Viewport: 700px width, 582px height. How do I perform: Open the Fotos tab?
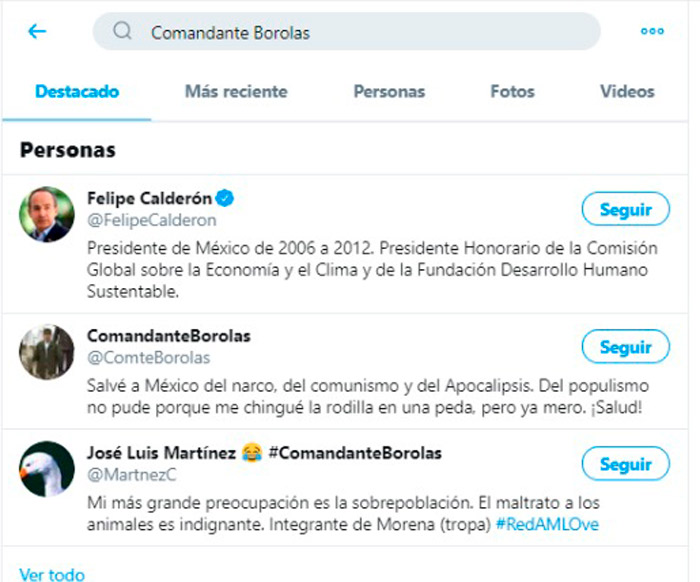[x=512, y=92]
